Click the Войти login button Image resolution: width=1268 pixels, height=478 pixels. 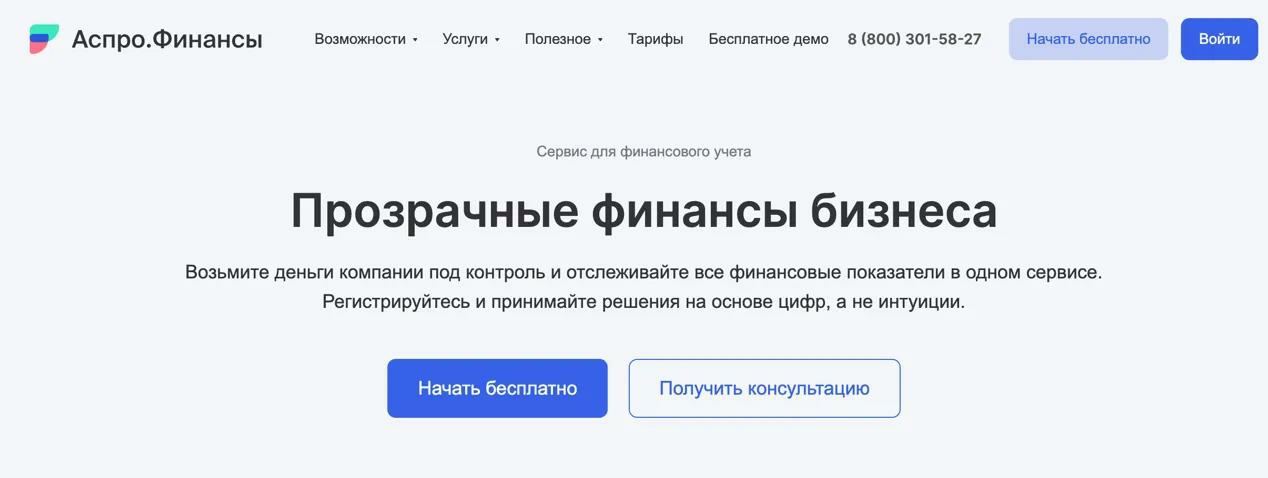tap(1219, 39)
